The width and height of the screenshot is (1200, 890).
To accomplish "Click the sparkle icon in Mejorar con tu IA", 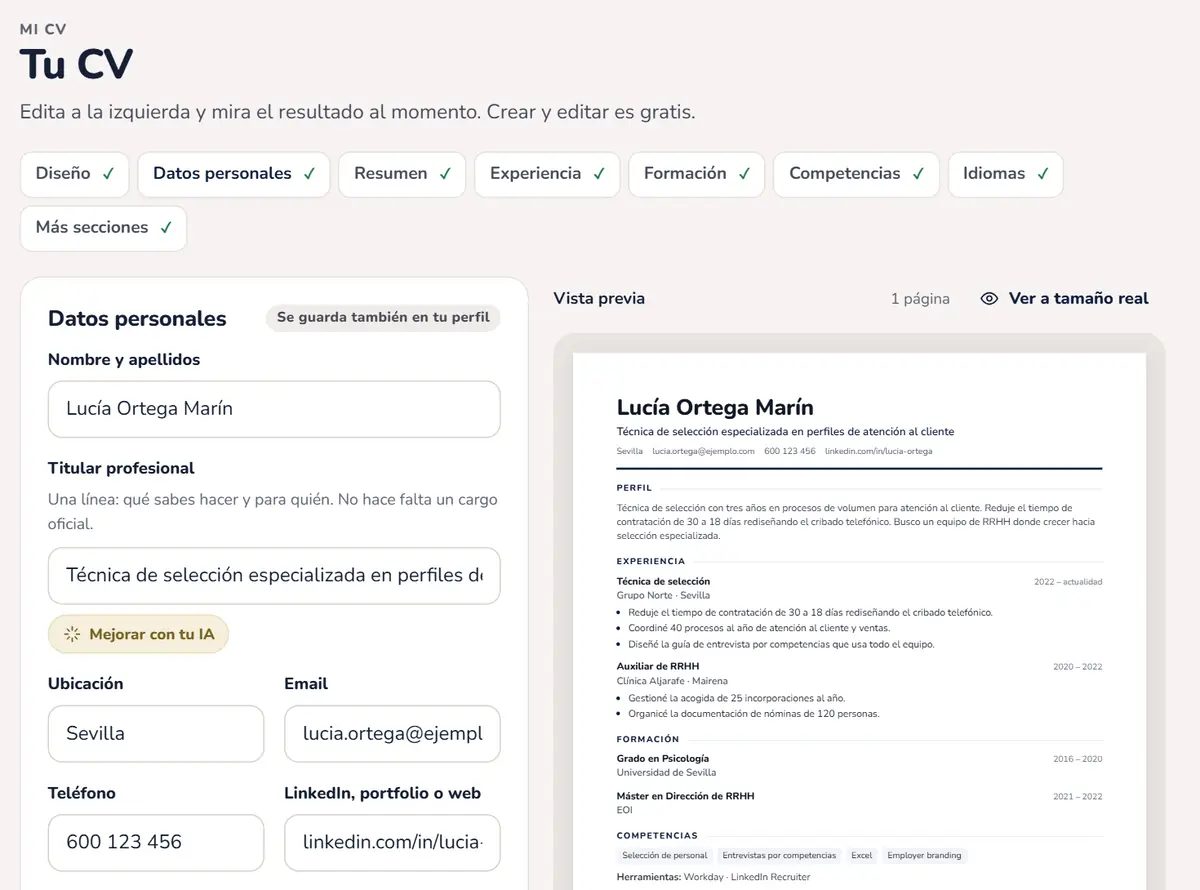I will pyautogui.click(x=71, y=634).
